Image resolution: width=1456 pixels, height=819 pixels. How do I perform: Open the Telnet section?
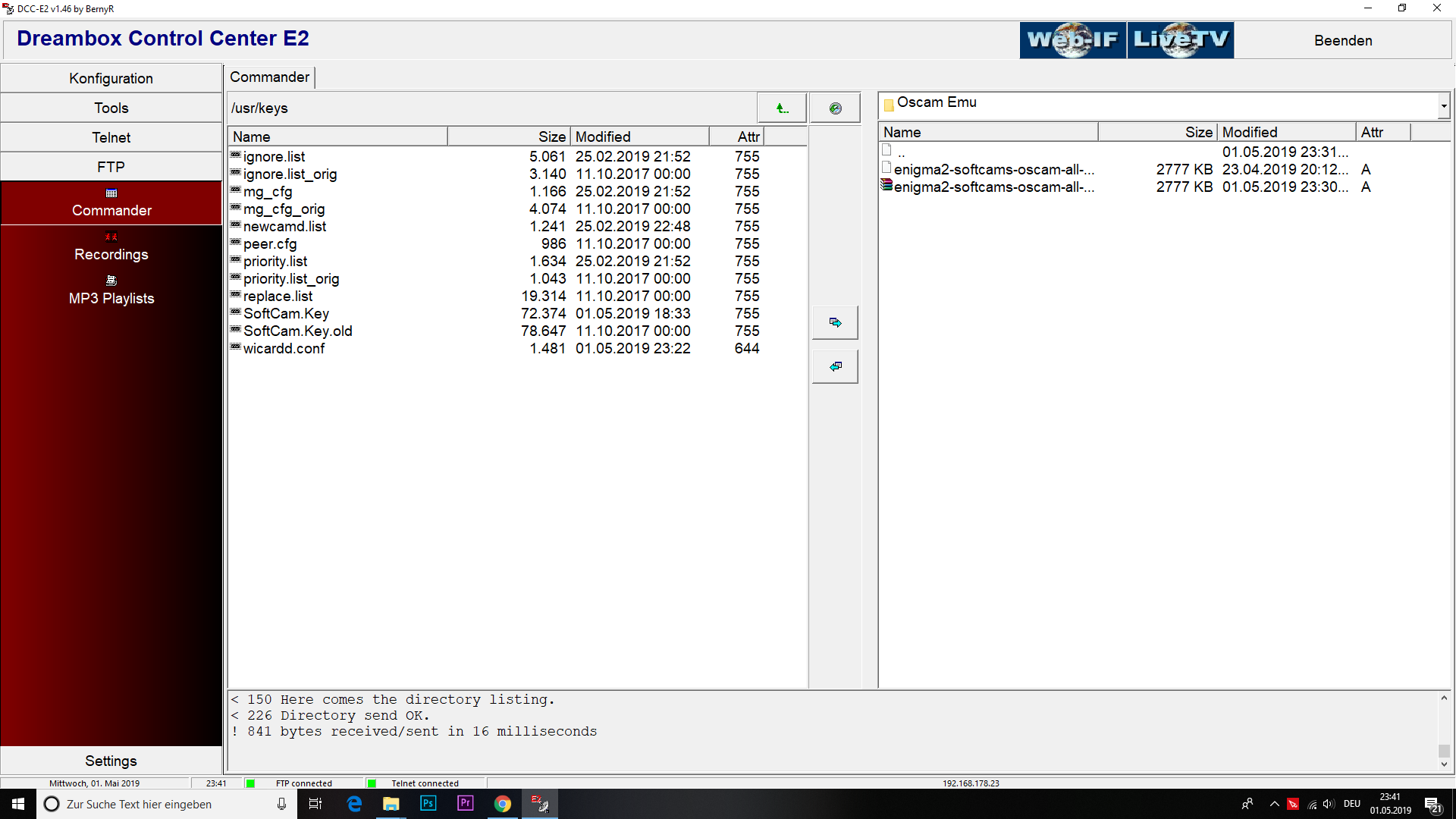pos(111,138)
